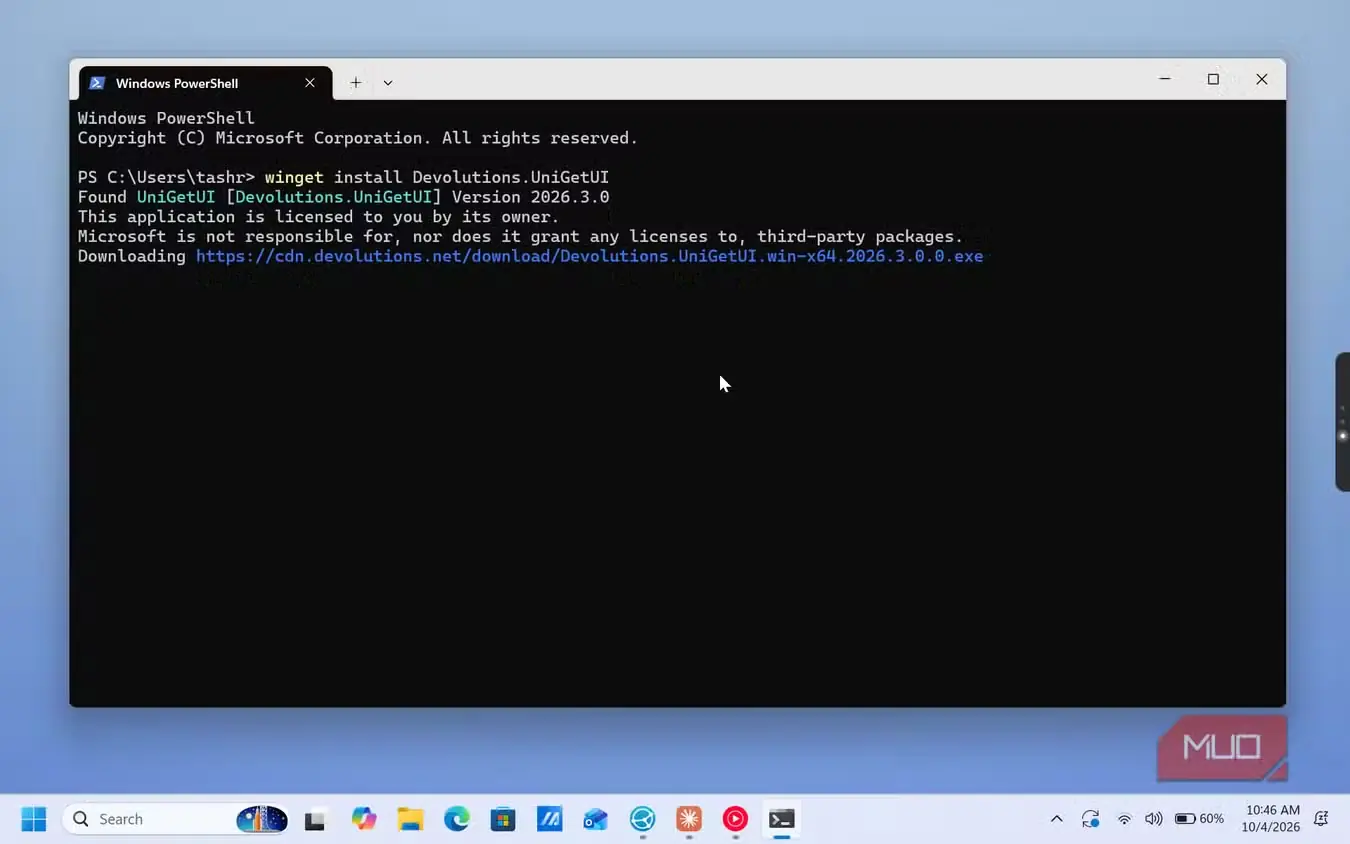Image resolution: width=1350 pixels, height=844 pixels.
Task: Click 'This application is licensed to you' line
Action: coord(318,217)
